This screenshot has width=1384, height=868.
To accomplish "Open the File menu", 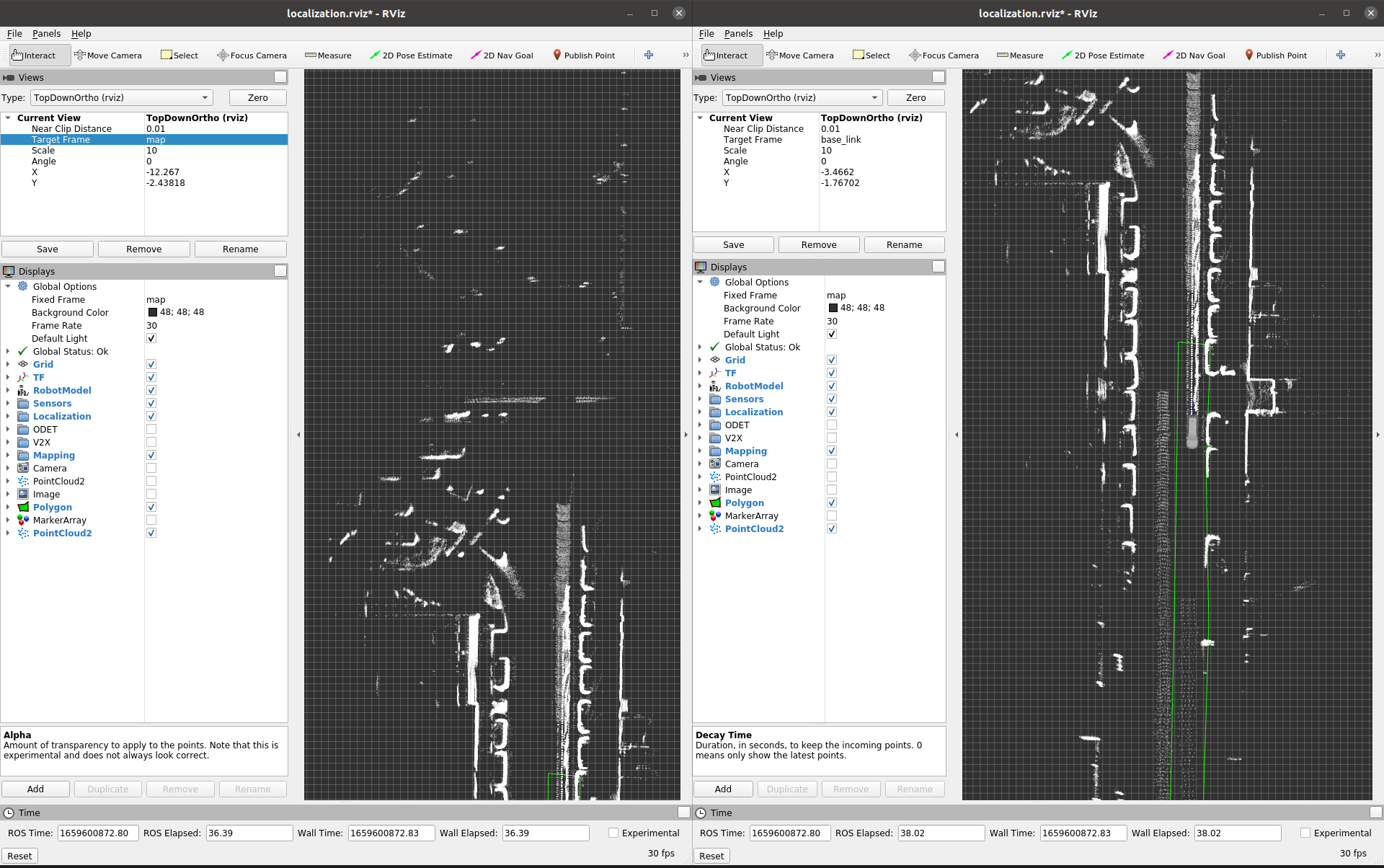I will pos(14,33).
